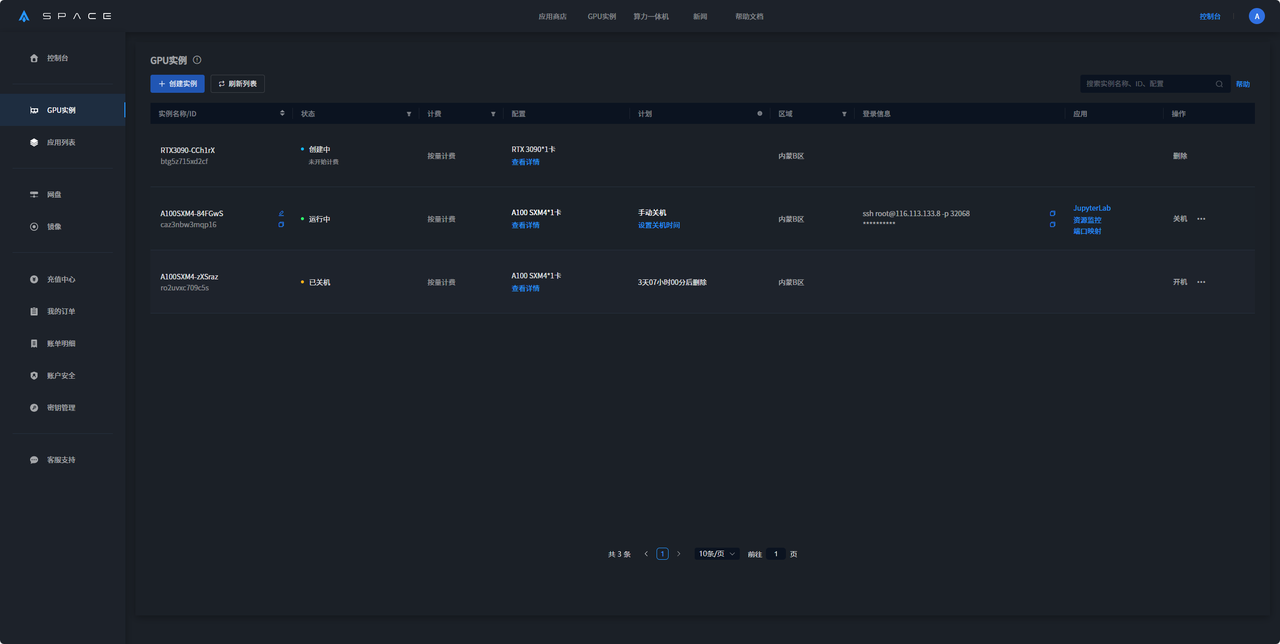Screen dimensions: 1280x644
Task: Edit name of A100SXM4-84FGwS via pencil icon
Action: [x=281, y=213]
